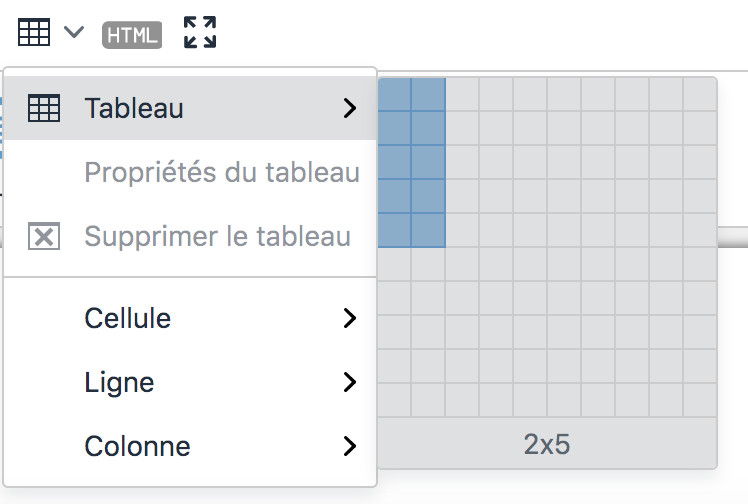
Task: Click the table icon beside Tableau
Action: 44,108
